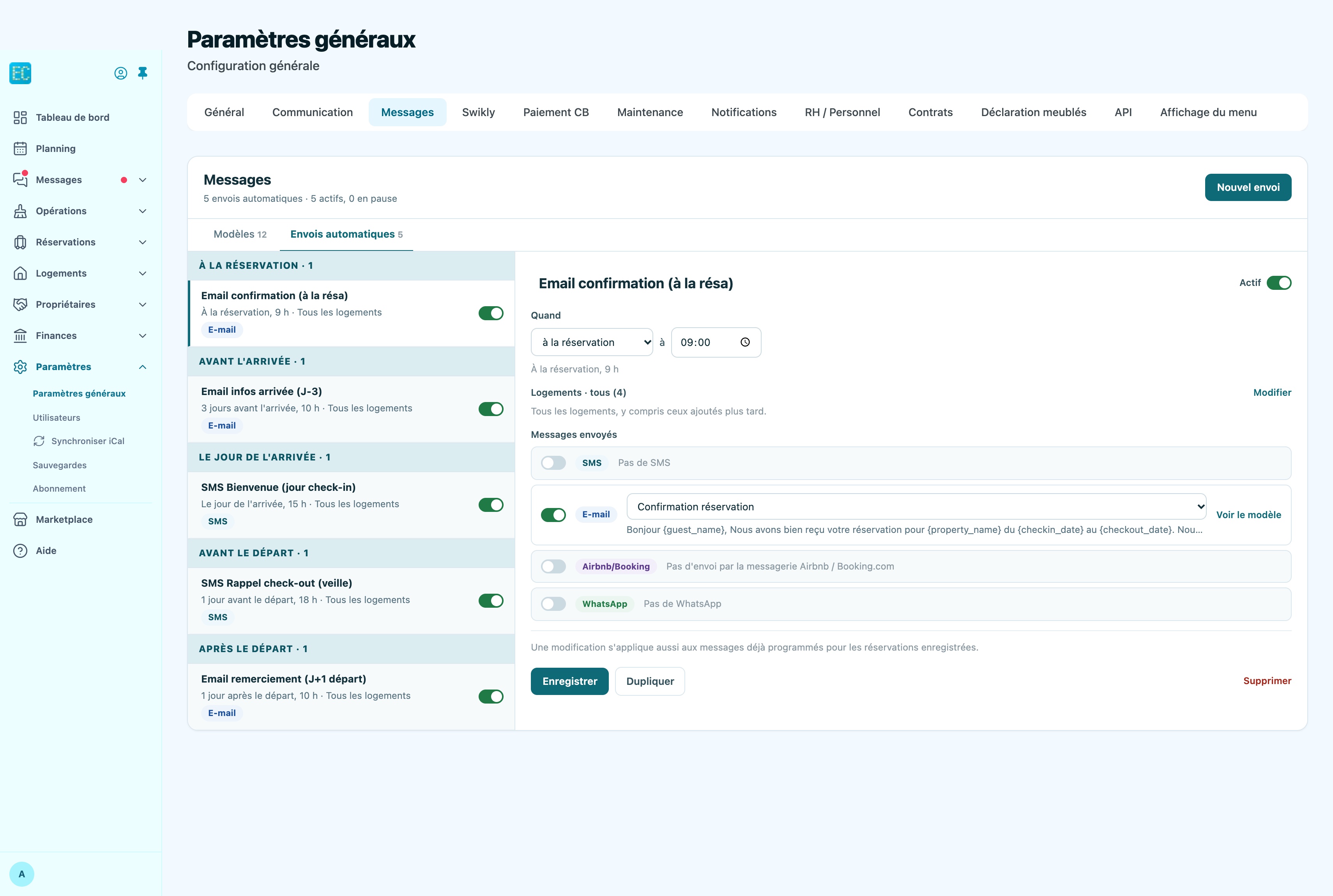
Task: Expand the Réservations sidebar chevron
Action: pos(143,242)
